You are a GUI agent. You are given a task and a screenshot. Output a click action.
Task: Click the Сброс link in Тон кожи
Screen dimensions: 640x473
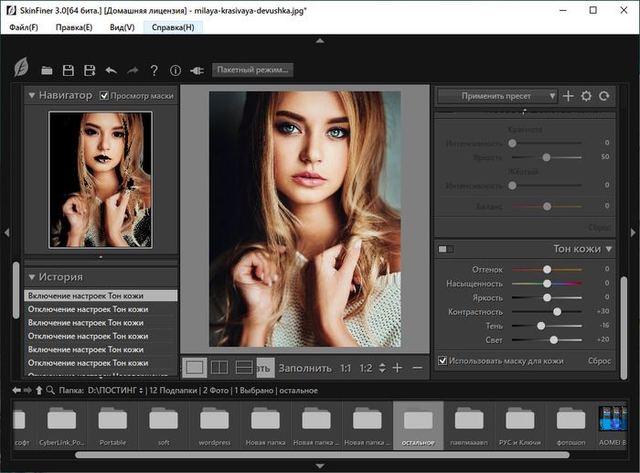599,360
